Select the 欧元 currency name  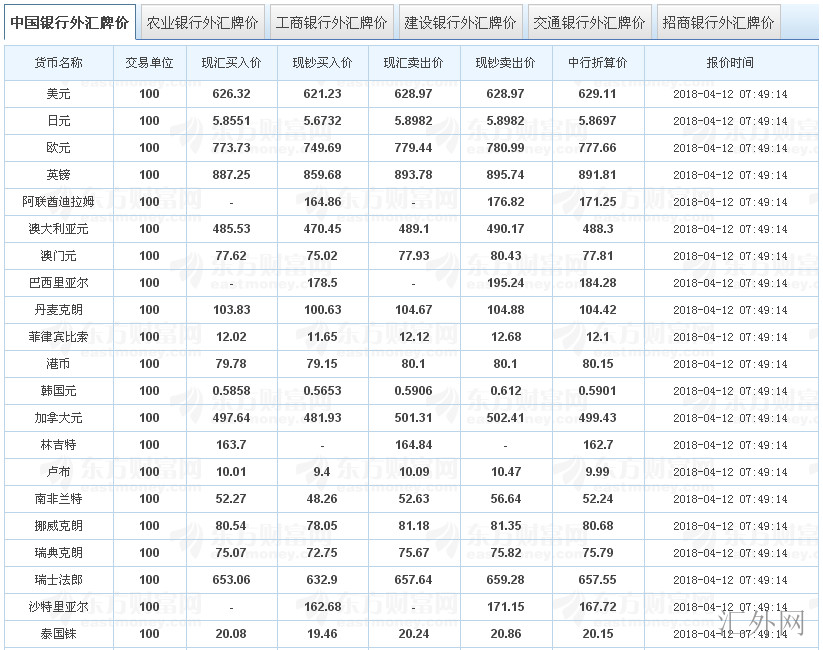(x=58, y=148)
